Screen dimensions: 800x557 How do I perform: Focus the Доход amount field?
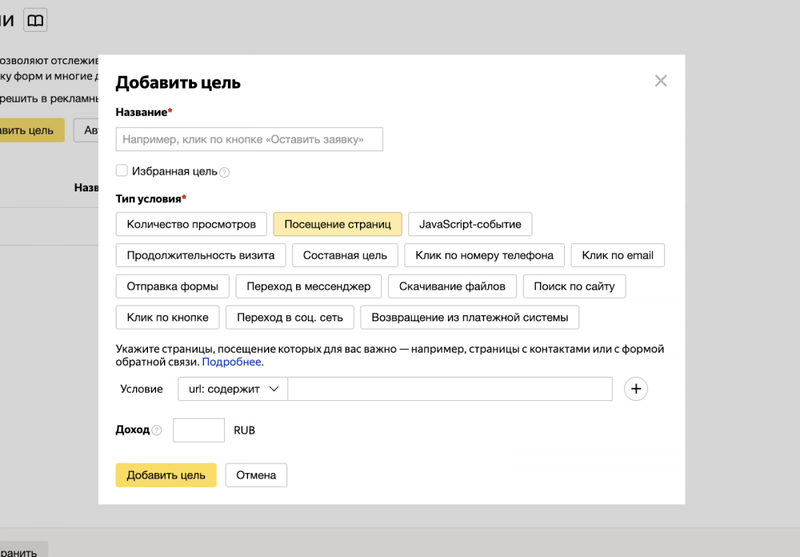(x=198, y=431)
